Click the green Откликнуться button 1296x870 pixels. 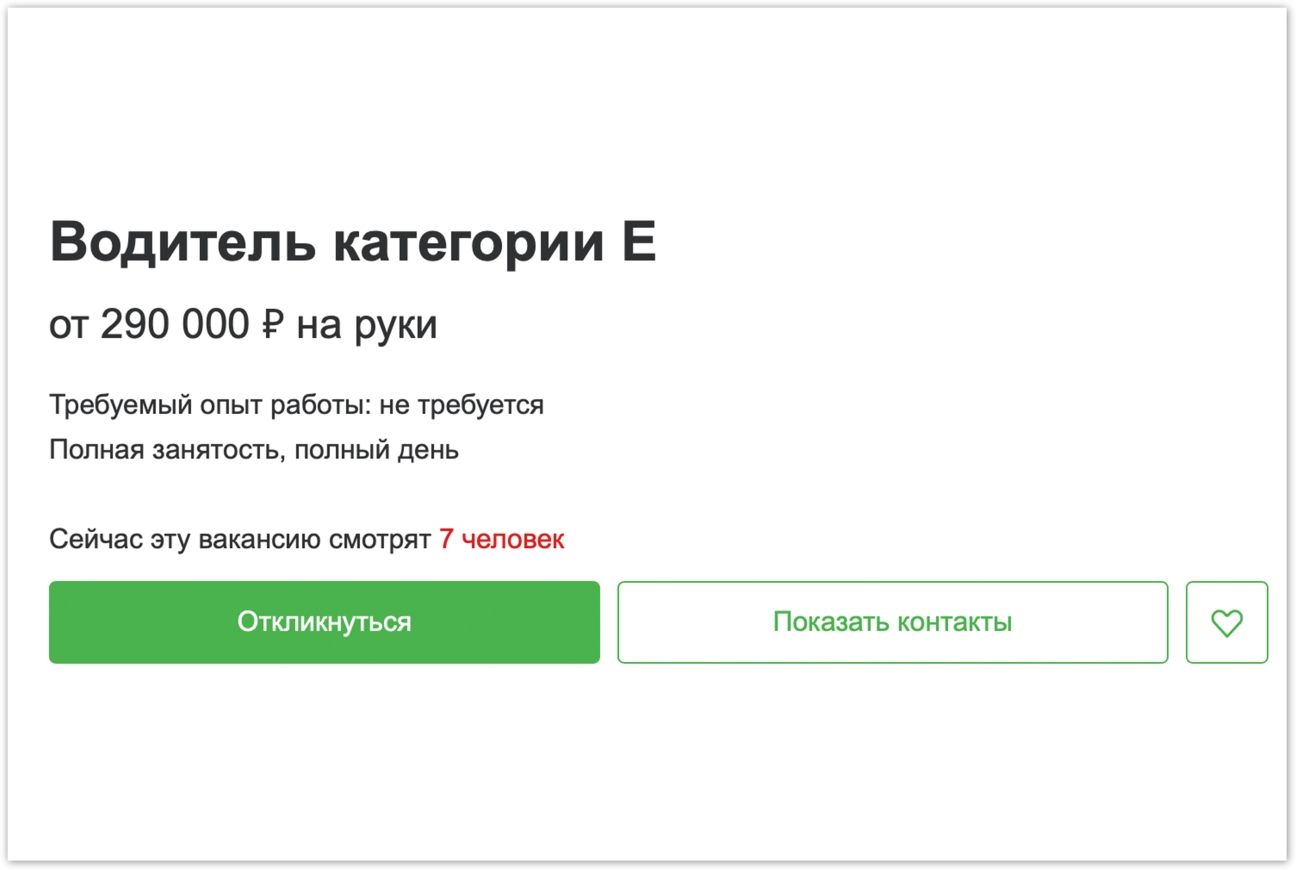[324, 622]
